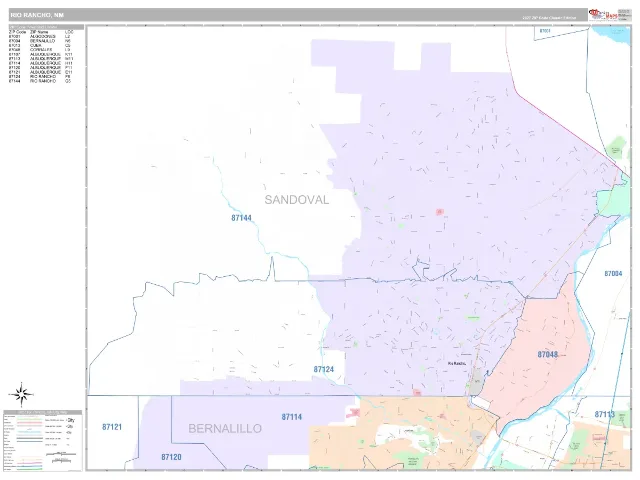Viewport: 640px width, 480px height.
Task: Select the BERNALILLO row in the ZIP index
Action: 40,41
